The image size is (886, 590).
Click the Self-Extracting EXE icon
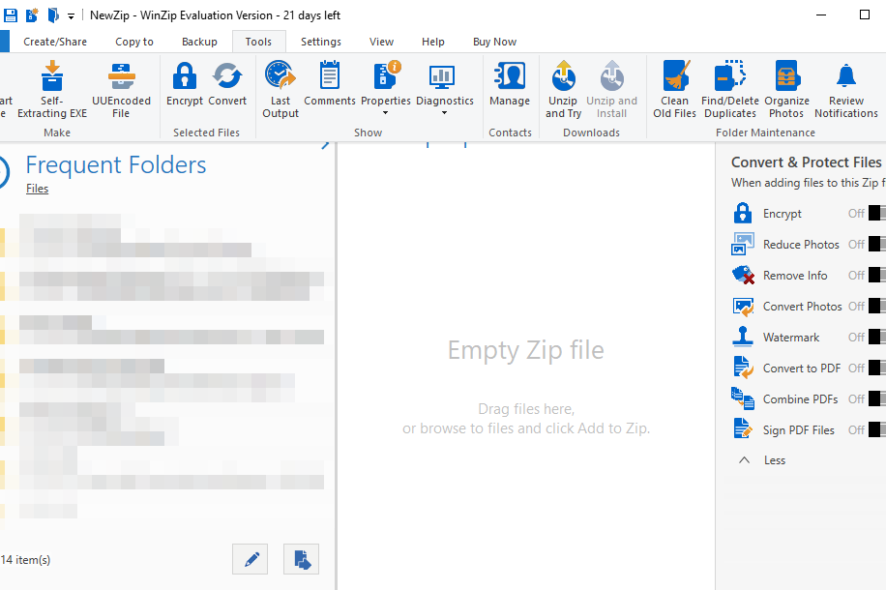tap(52, 76)
